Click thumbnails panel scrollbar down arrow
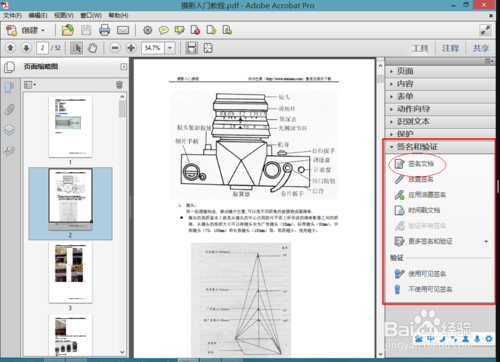Viewport: 500px width, 362px height. pyautogui.click(x=122, y=352)
